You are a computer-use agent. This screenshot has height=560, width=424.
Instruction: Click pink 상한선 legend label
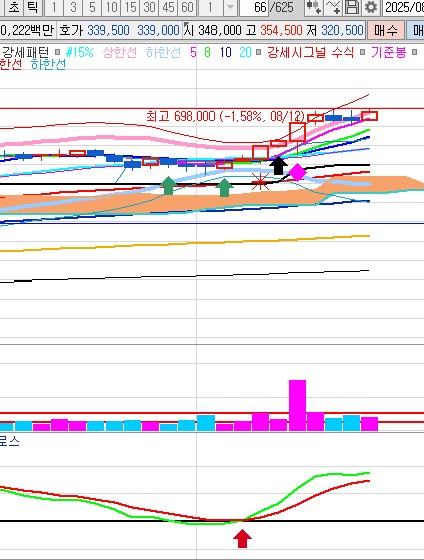click(x=119, y=52)
